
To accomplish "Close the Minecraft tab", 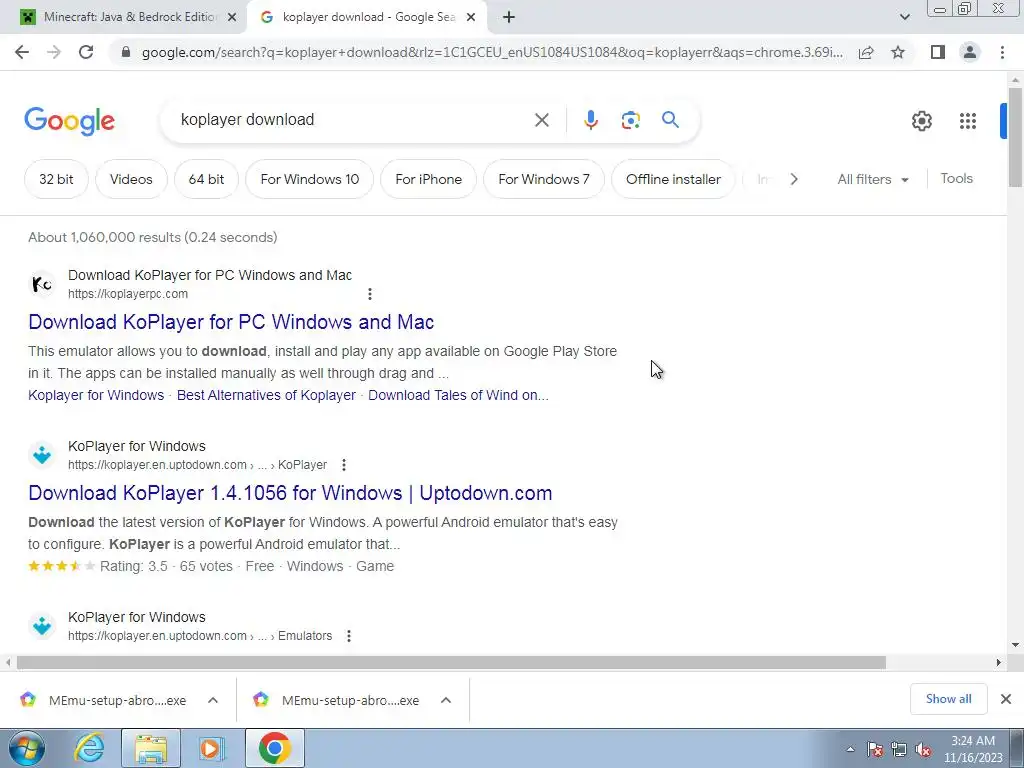I will pos(232,17).
